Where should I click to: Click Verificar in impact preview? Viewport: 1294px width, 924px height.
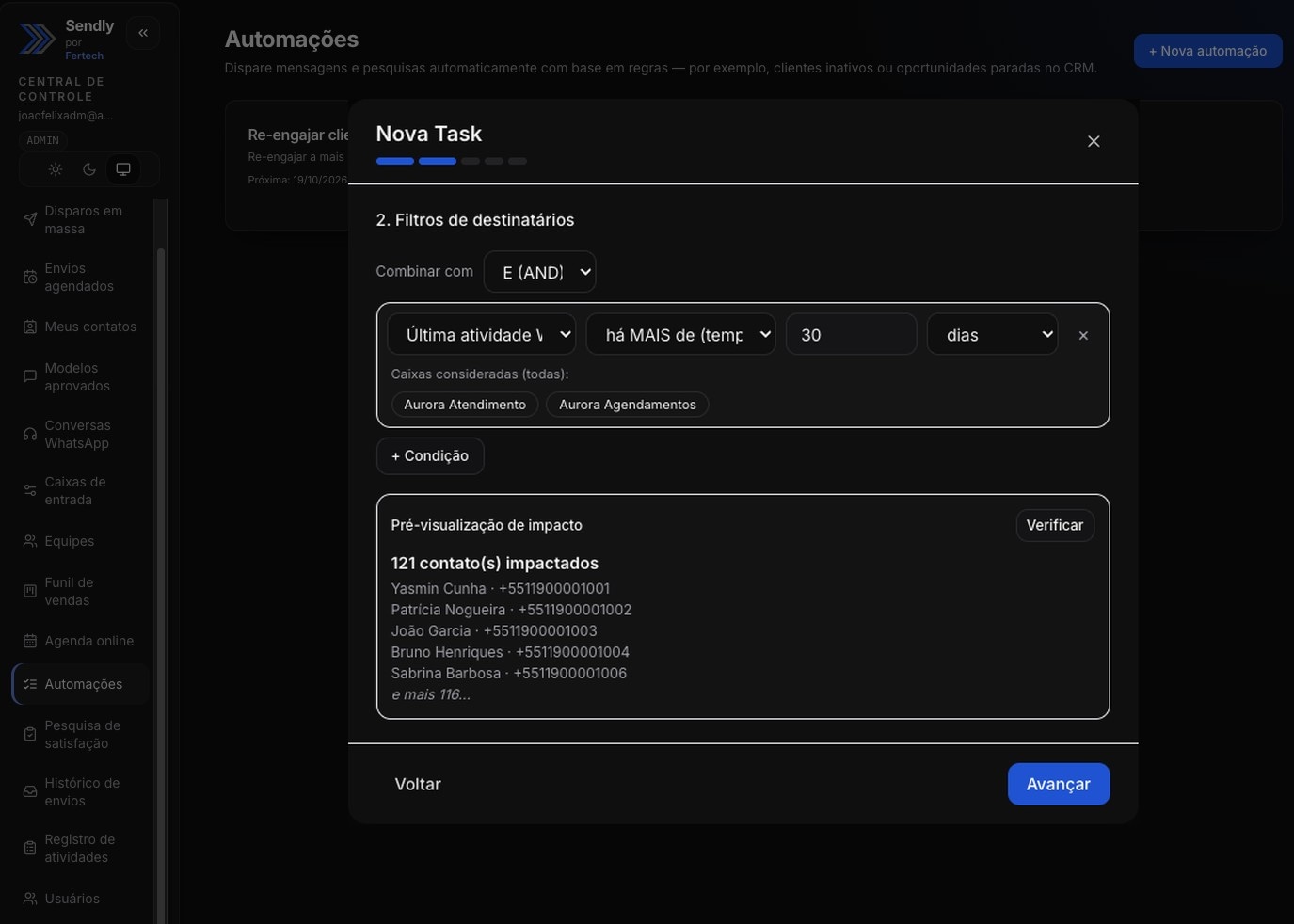click(x=1055, y=525)
